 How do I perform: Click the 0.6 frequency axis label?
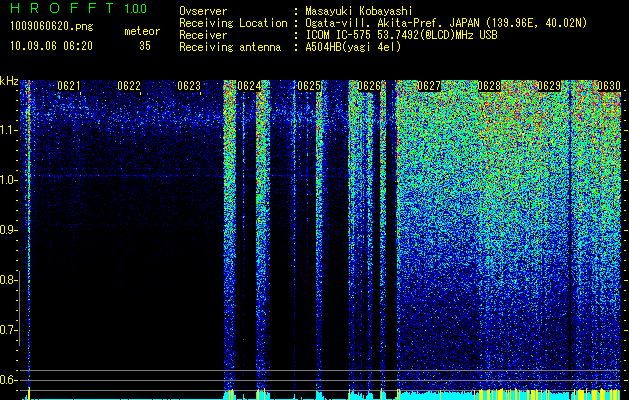coord(8,380)
